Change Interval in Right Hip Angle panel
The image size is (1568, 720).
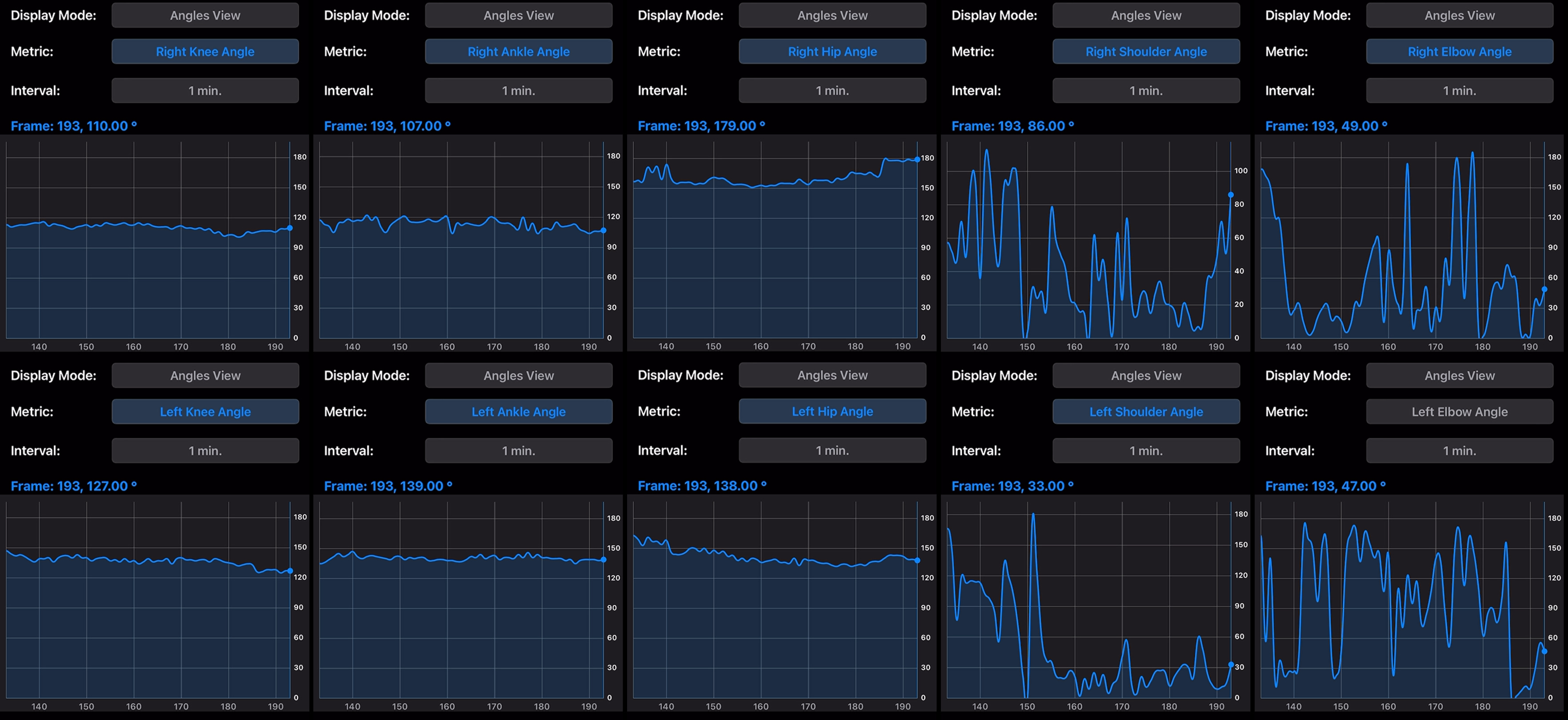(833, 91)
